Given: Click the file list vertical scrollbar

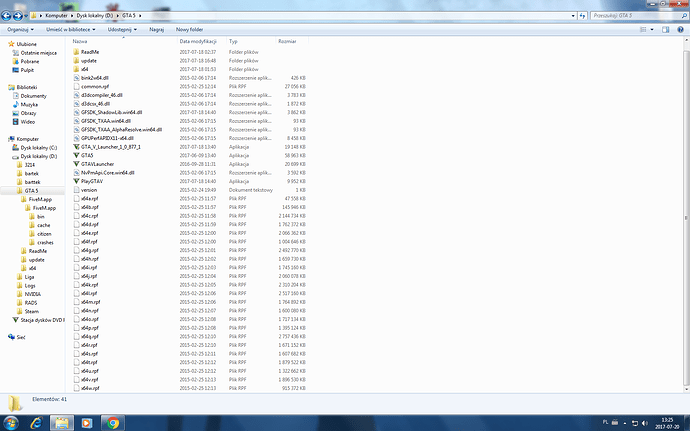Looking at the screenshot, I should (686, 216).
